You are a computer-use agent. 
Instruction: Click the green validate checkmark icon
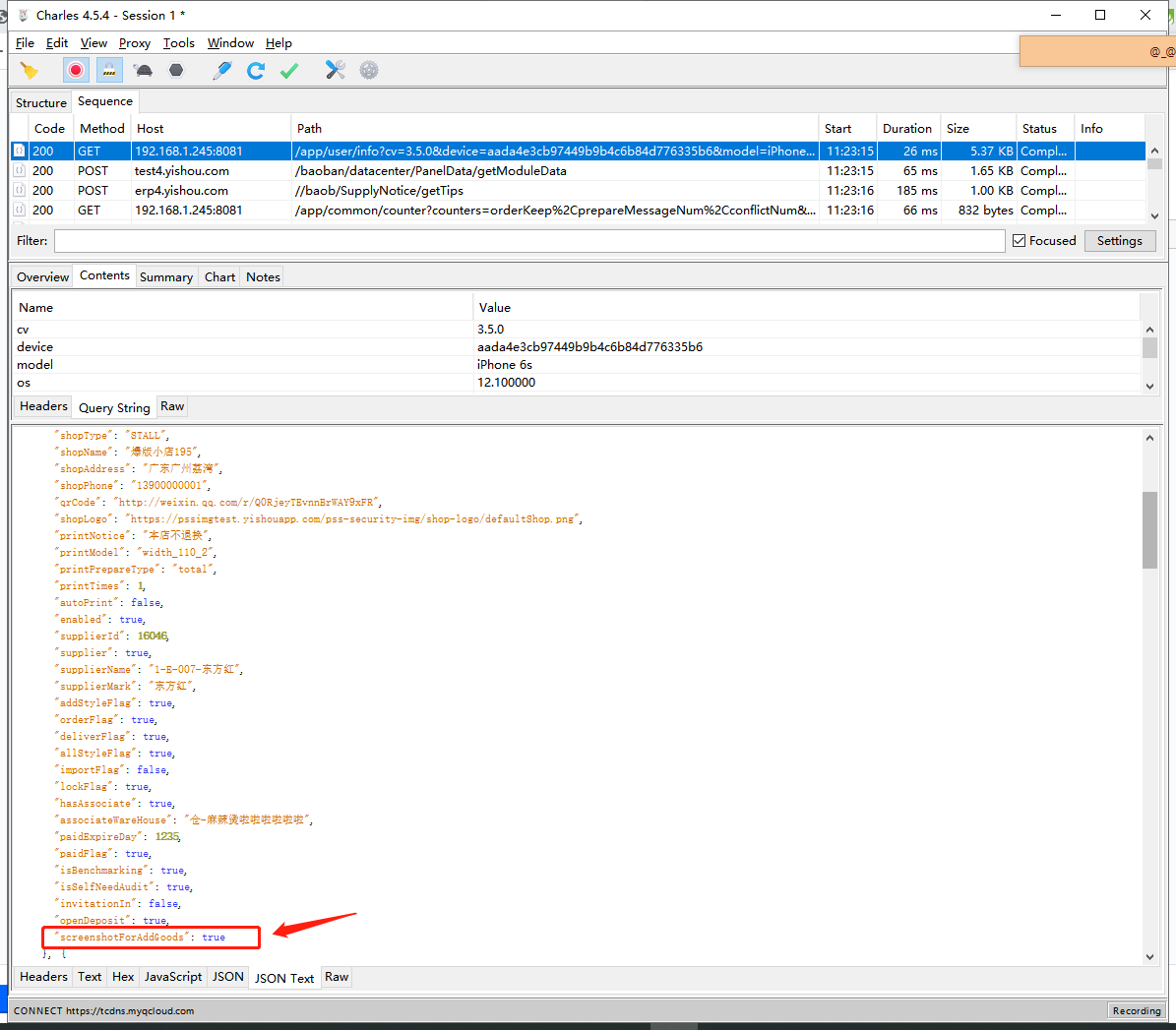coord(289,71)
